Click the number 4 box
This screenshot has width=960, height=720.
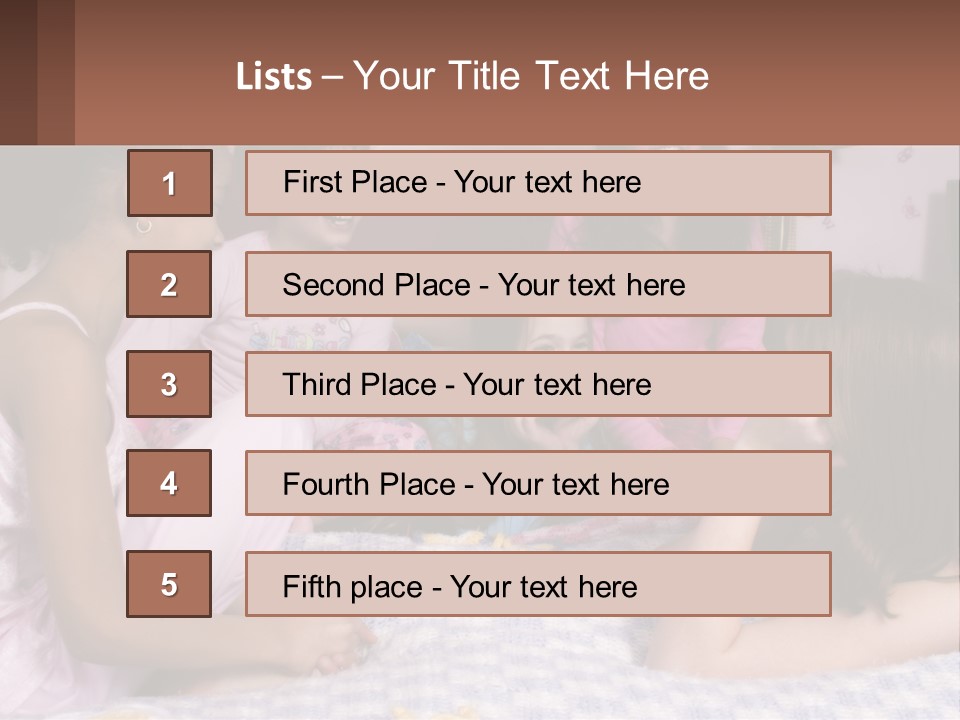pos(169,483)
